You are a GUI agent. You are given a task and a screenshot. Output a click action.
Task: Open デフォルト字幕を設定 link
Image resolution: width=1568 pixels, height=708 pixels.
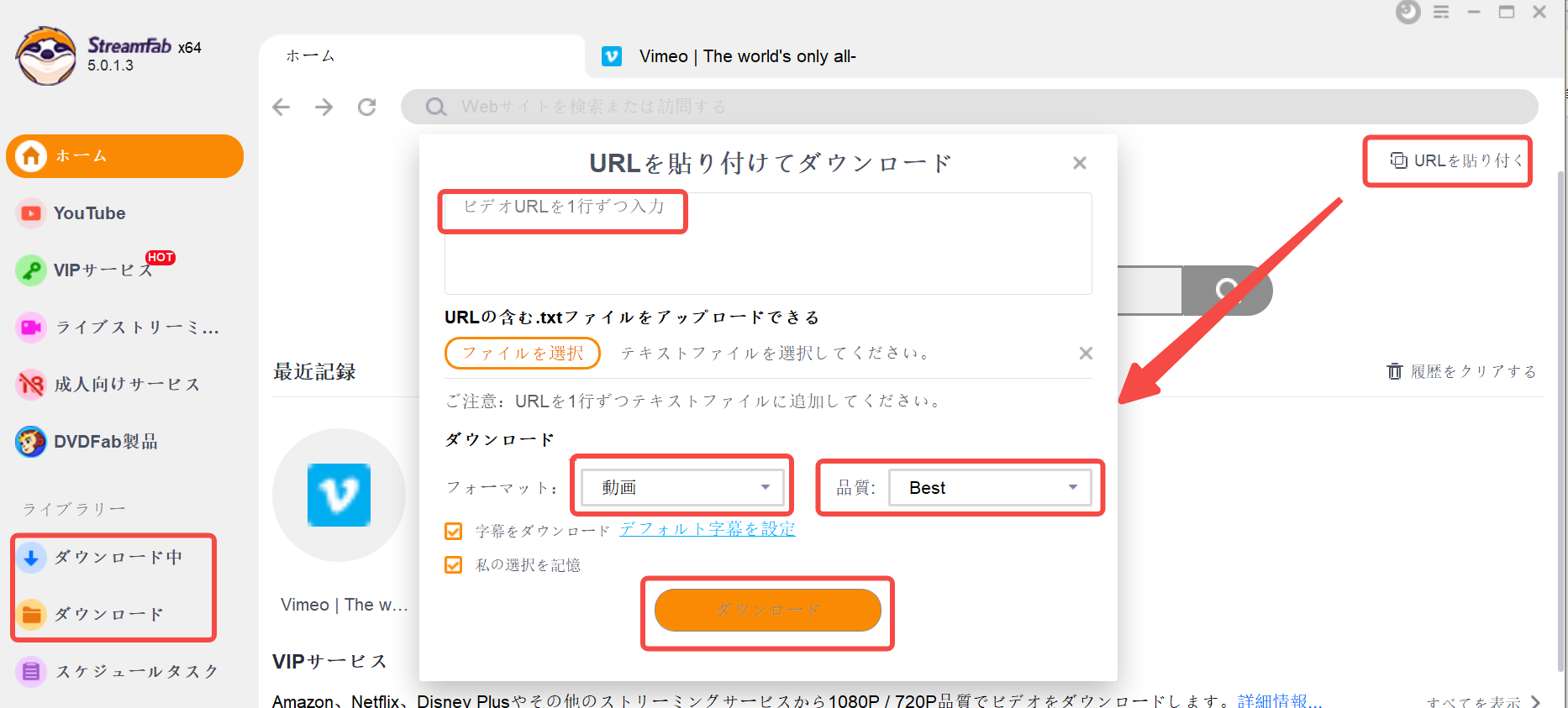(x=708, y=529)
